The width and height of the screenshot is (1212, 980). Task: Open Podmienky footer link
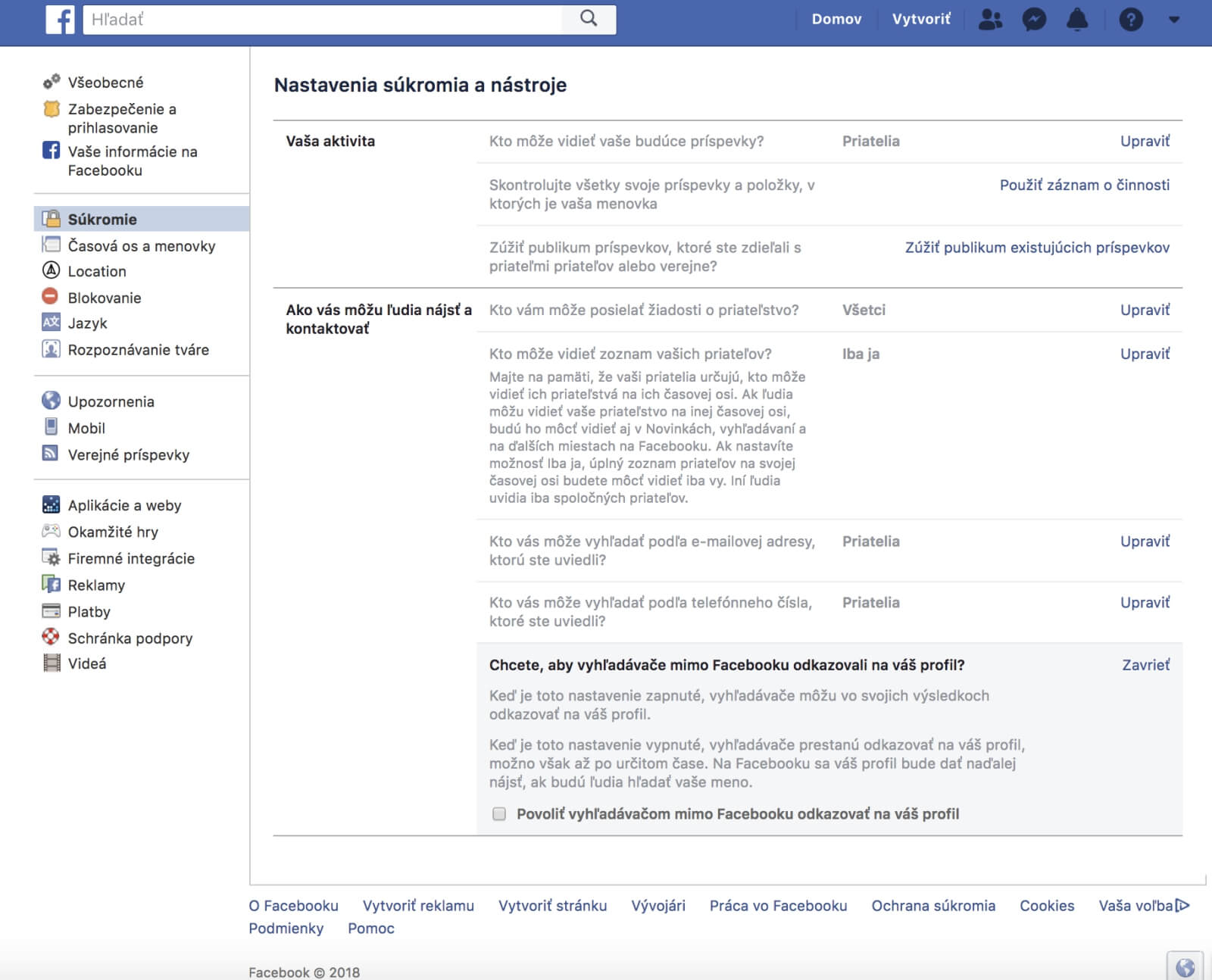286,929
